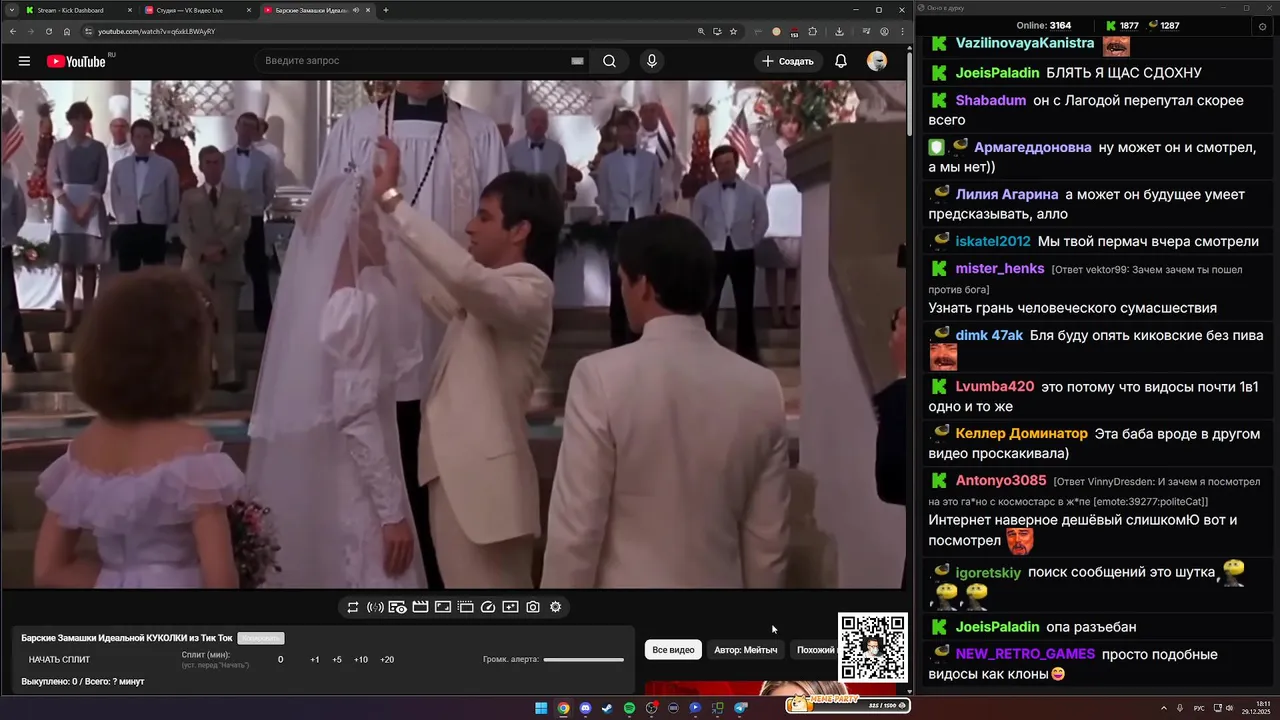Click username Shabadum in chat

coord(991,100)
